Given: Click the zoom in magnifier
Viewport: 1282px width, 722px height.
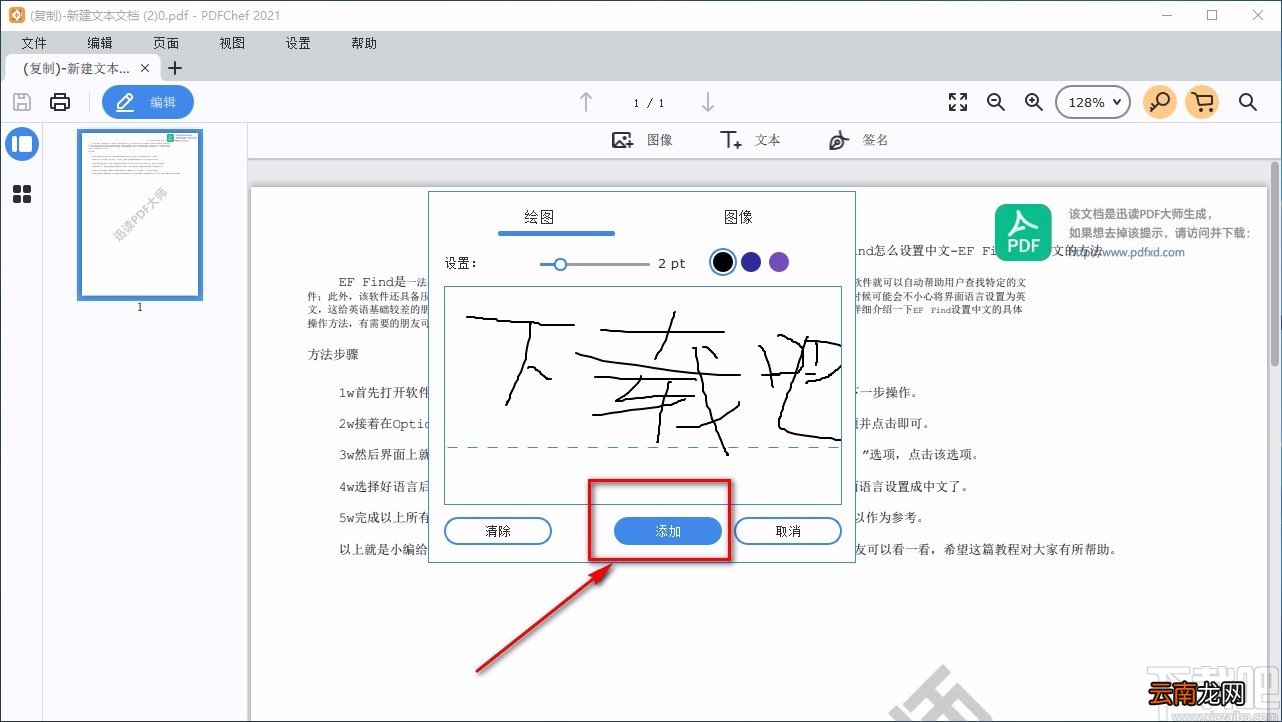Looking at the screenshot, I should click(1034, 102).
